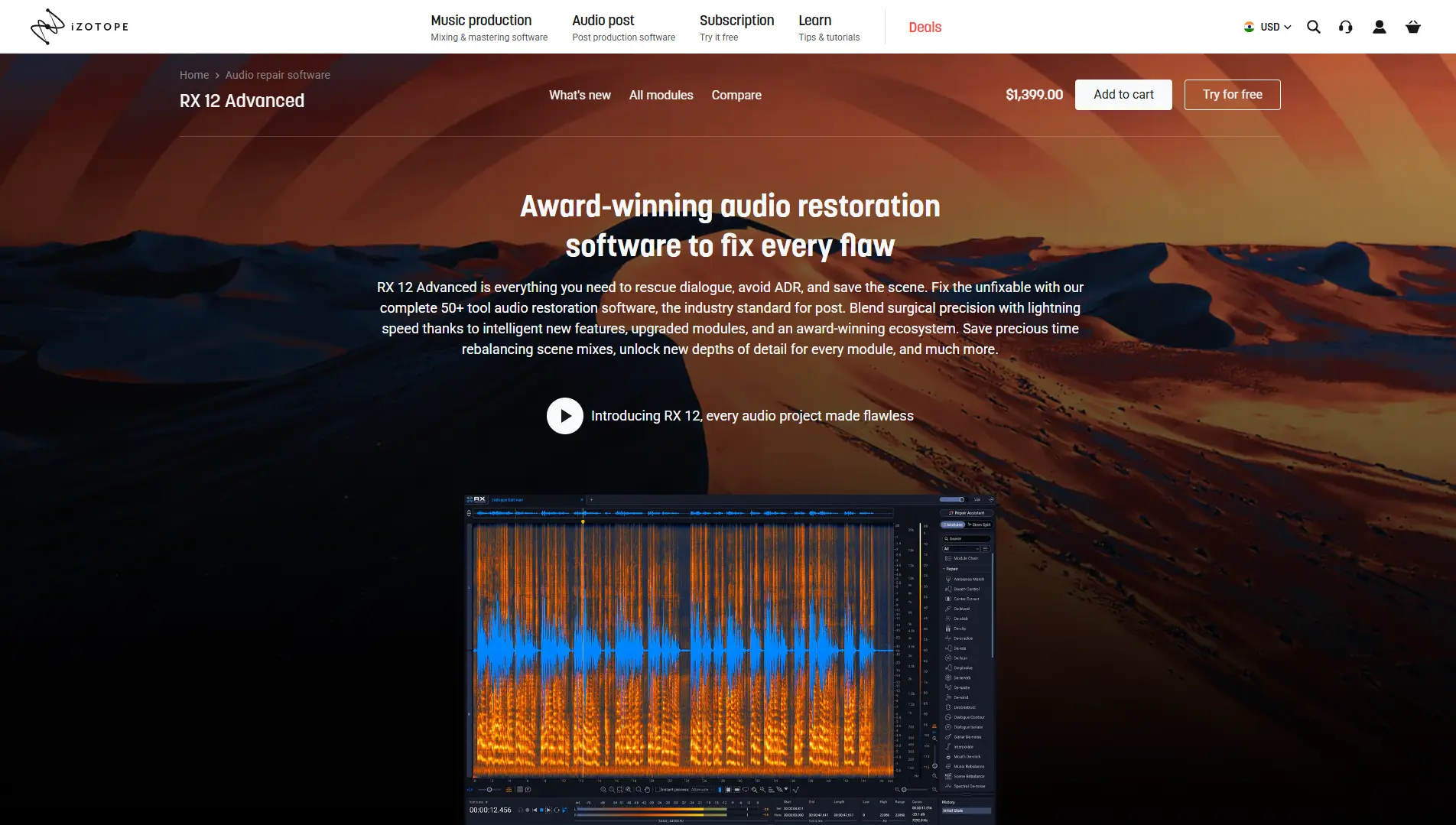Open the RX 12 spectrogram screenshot
This screenshot has width=1456, height=825.
coord(730,659)
